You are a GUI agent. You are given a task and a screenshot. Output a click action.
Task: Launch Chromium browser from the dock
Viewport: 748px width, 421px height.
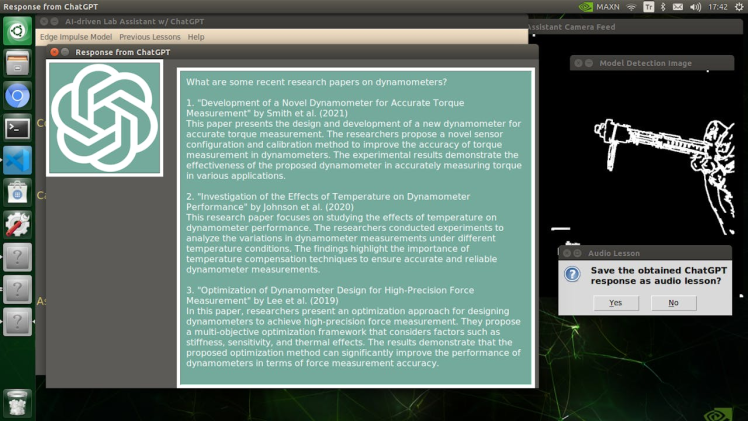[18, 96]
